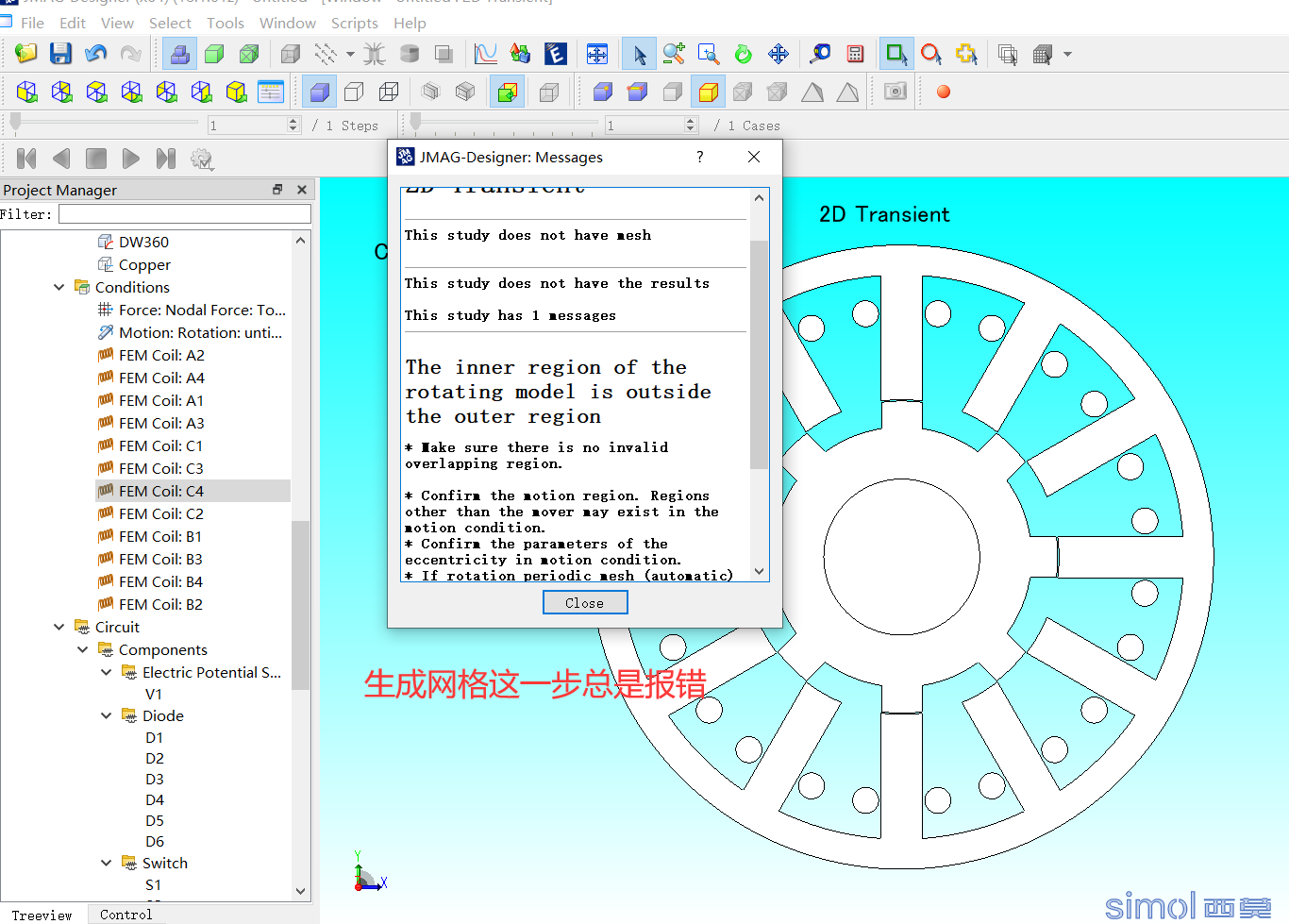Activate the arrow selection cursor tool
The height and width of the screenshot is (924, 1289).
tap(639, 54)
